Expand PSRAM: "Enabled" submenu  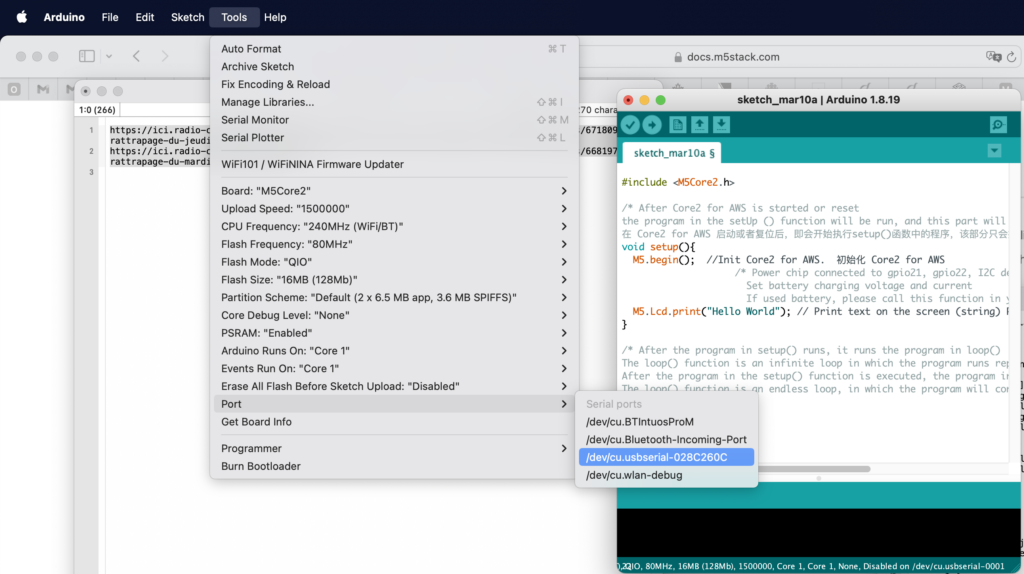[394, 333]
